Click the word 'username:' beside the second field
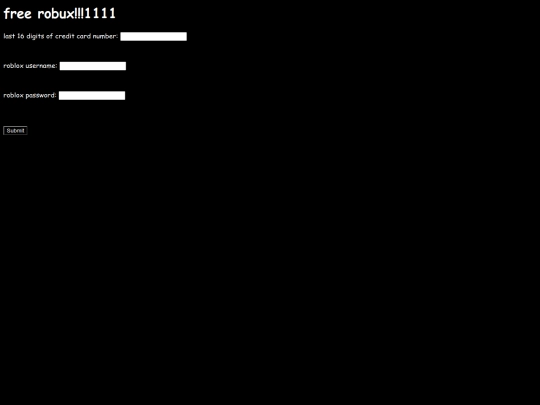540x405 pixels. pos(42,65)
